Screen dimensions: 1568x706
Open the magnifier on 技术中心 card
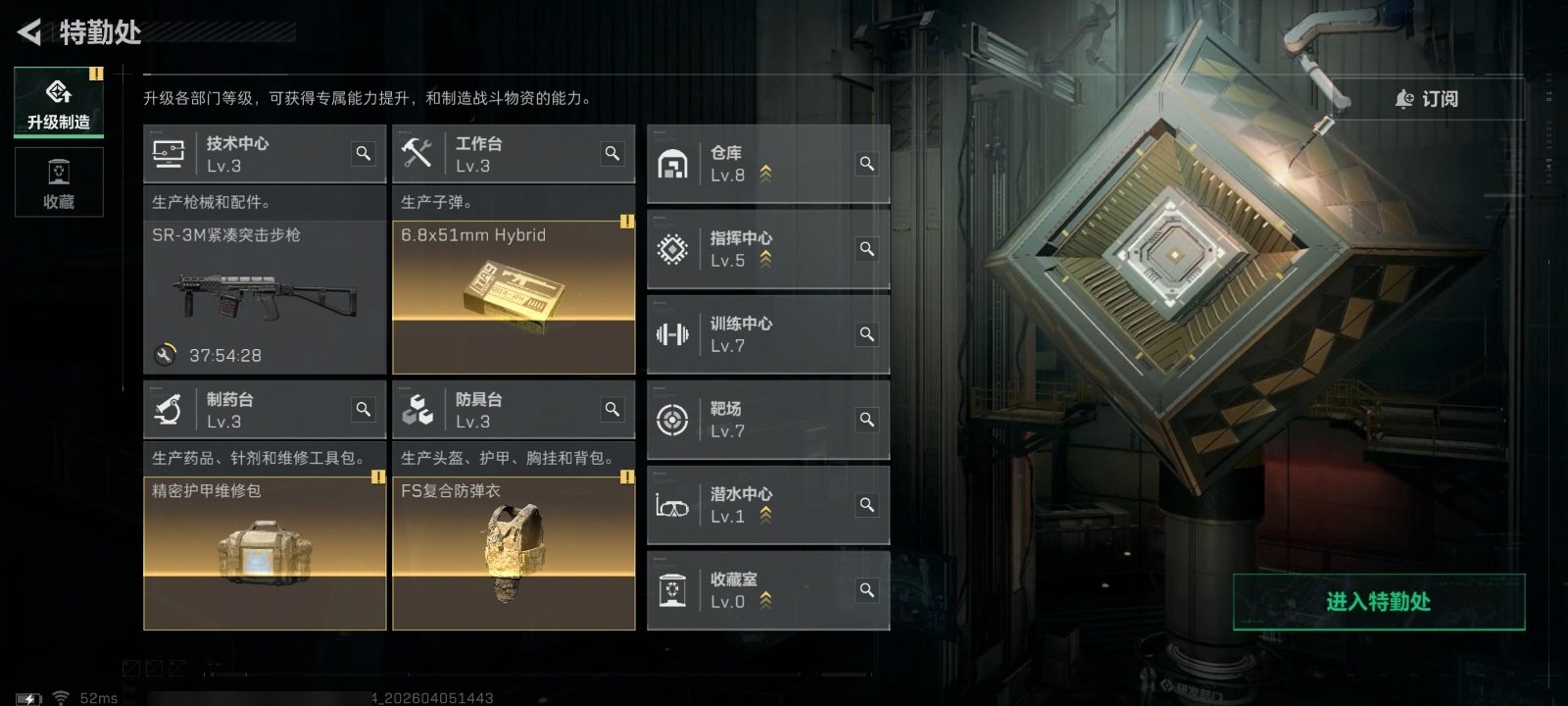tap(364, 153)
